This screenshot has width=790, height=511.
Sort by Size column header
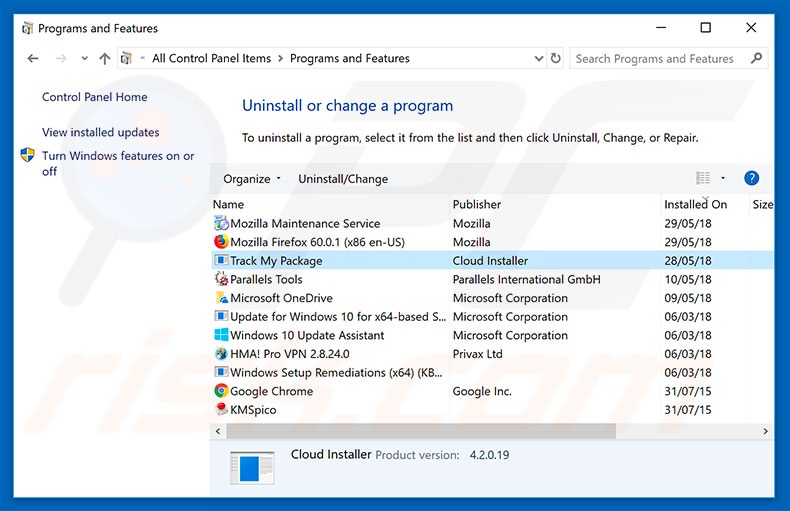click(763, 204)
